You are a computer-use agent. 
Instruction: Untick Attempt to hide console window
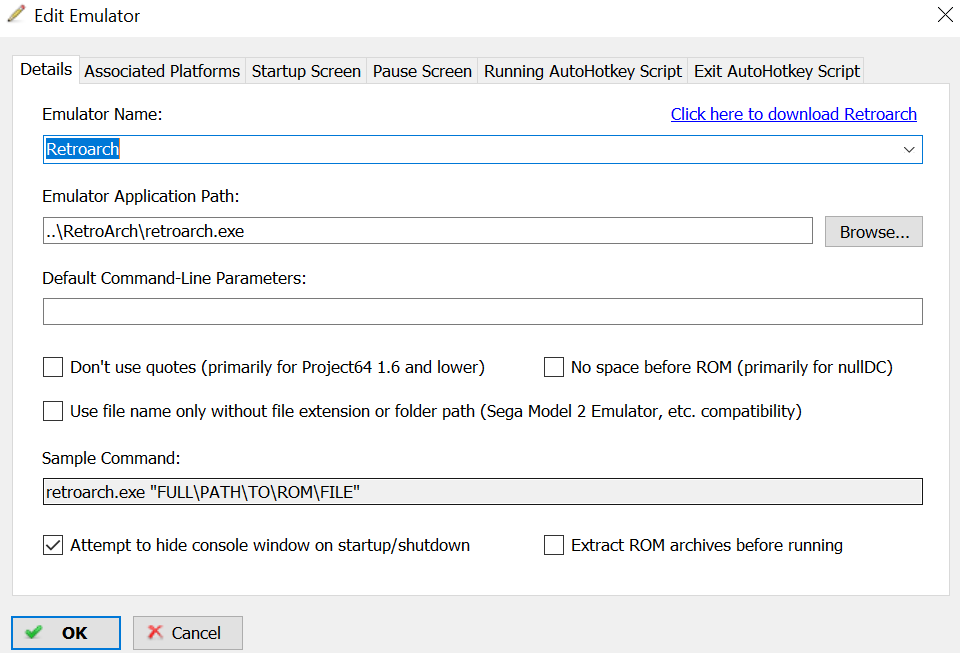[53, 545]
